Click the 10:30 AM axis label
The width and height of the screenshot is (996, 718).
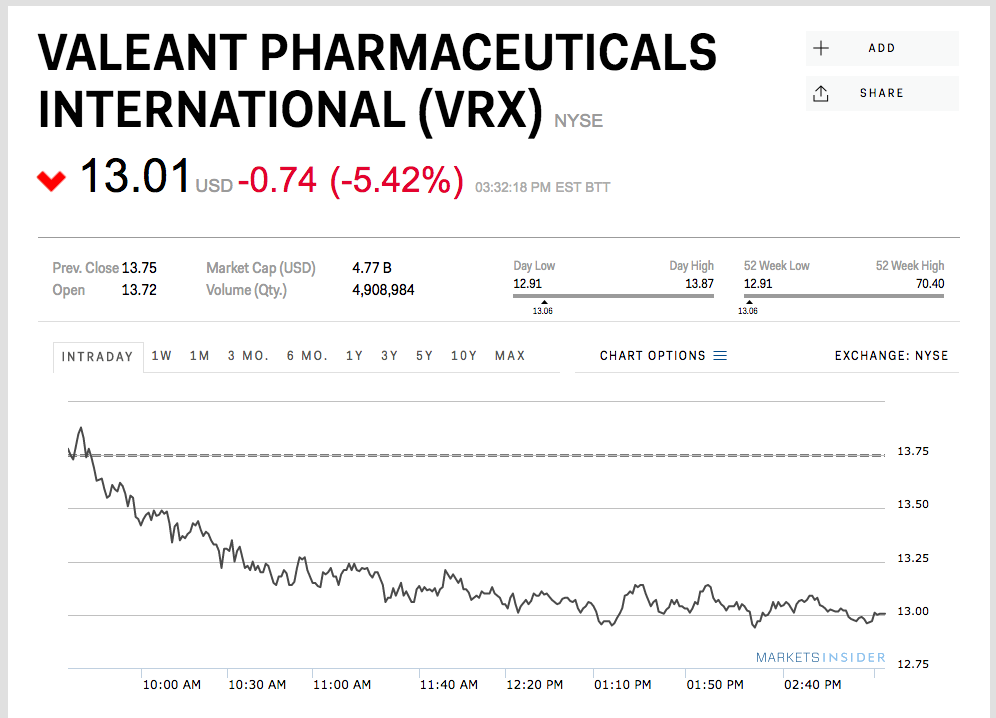click(257, 685)
